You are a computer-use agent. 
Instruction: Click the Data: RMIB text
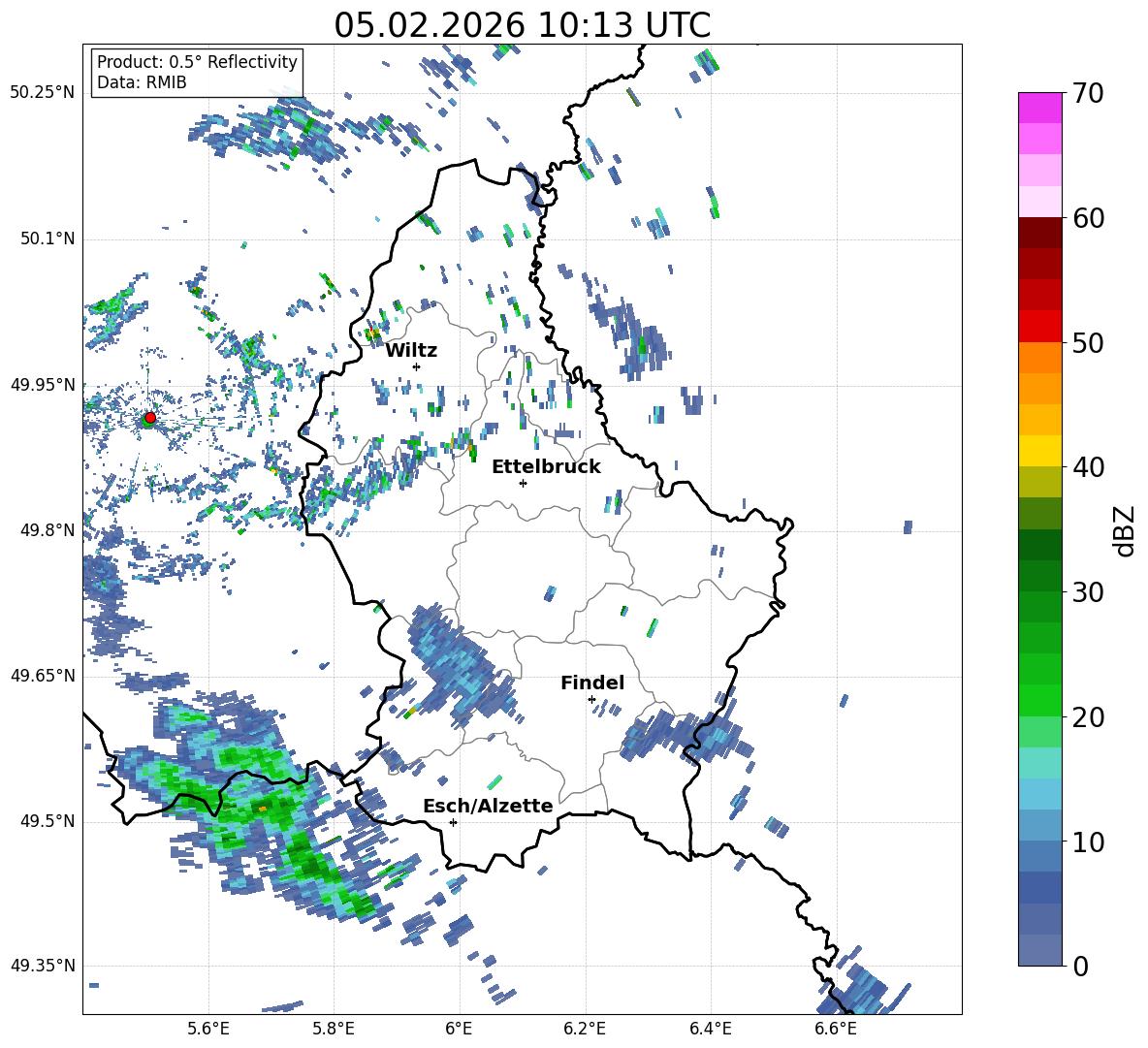point(142,82)
